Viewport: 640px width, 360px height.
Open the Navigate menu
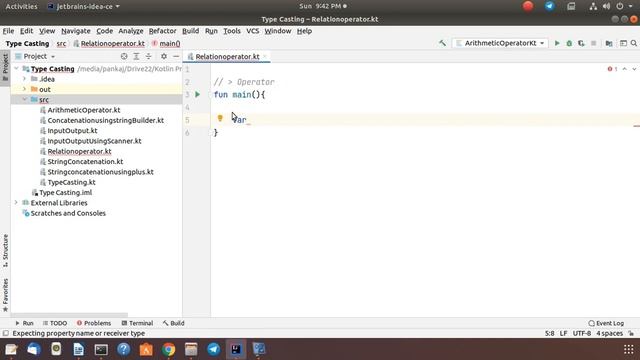76,31
